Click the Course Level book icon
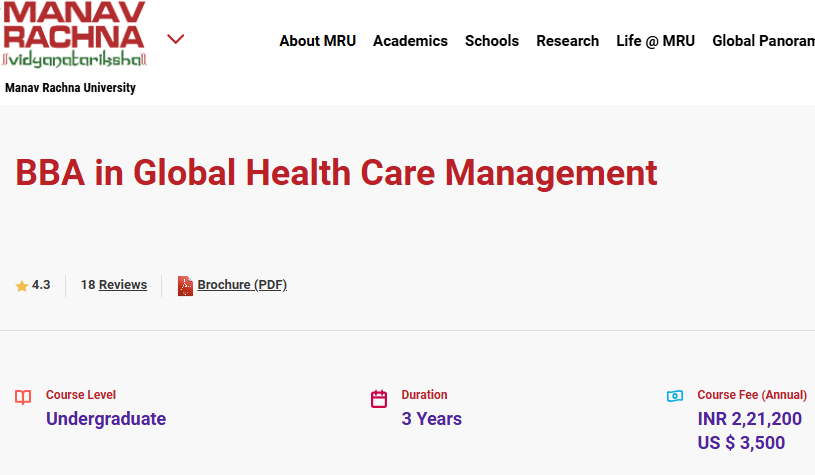815x475 pixels. tap(24, 398)
